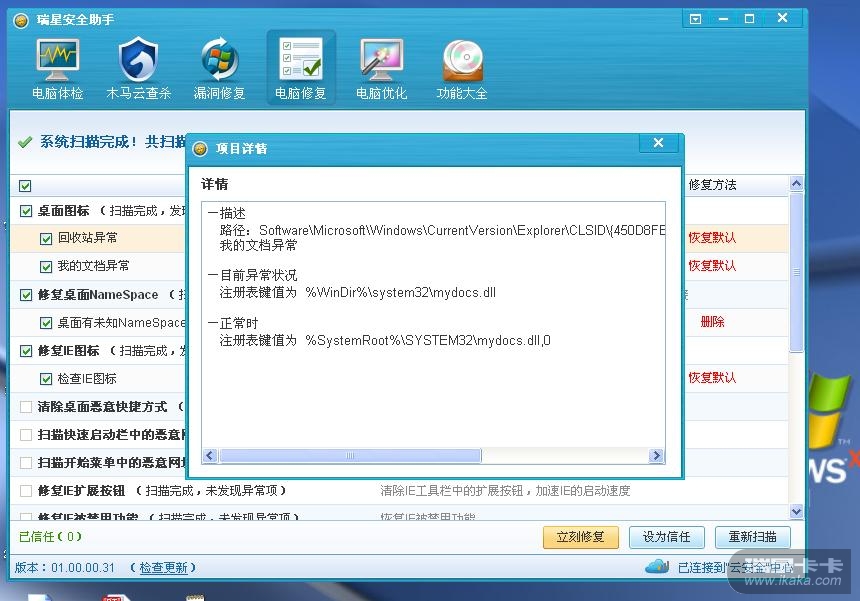Click the 瑞星安全助手 title bar logo icon
This screenshot has width=860, height=601.
21,21
